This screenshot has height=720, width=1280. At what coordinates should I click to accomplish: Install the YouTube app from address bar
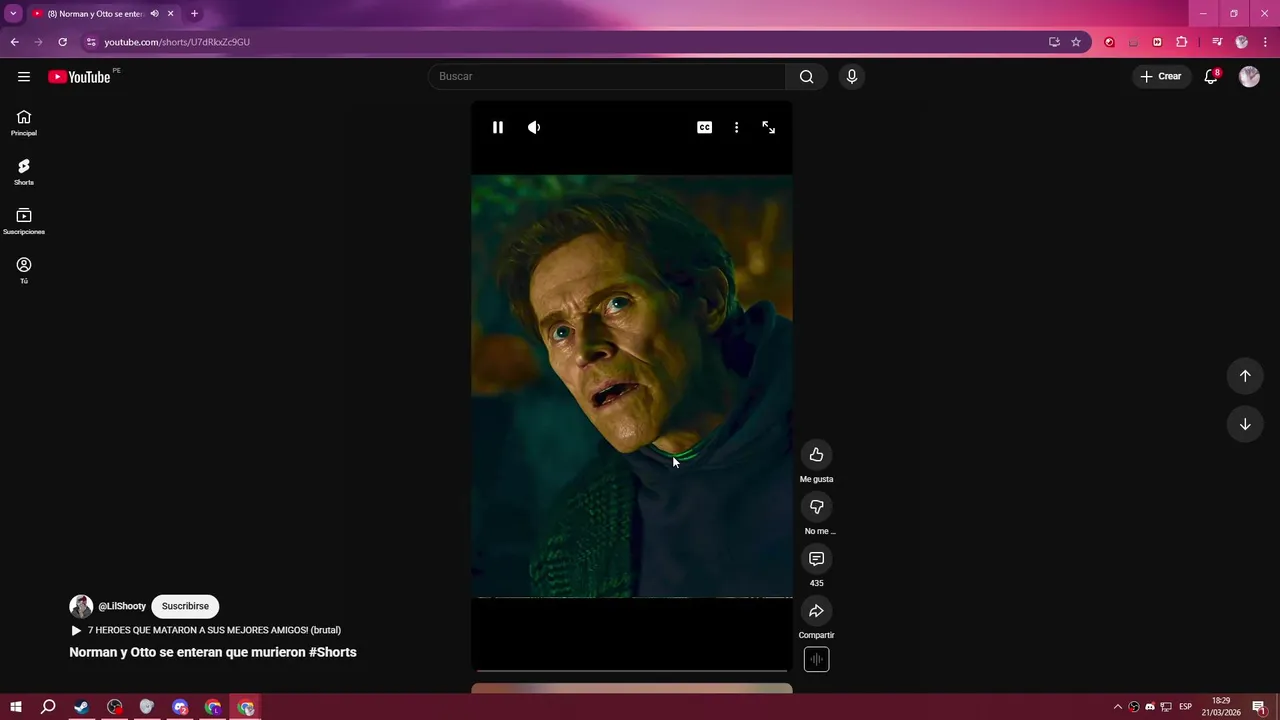point(1054,42)
